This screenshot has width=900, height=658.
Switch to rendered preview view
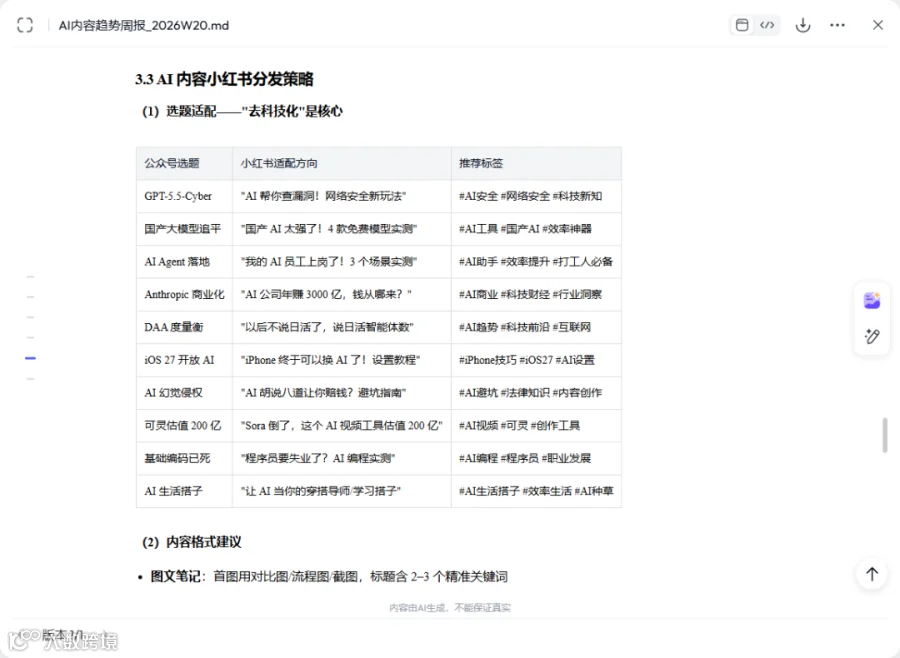tap(742, 25)
